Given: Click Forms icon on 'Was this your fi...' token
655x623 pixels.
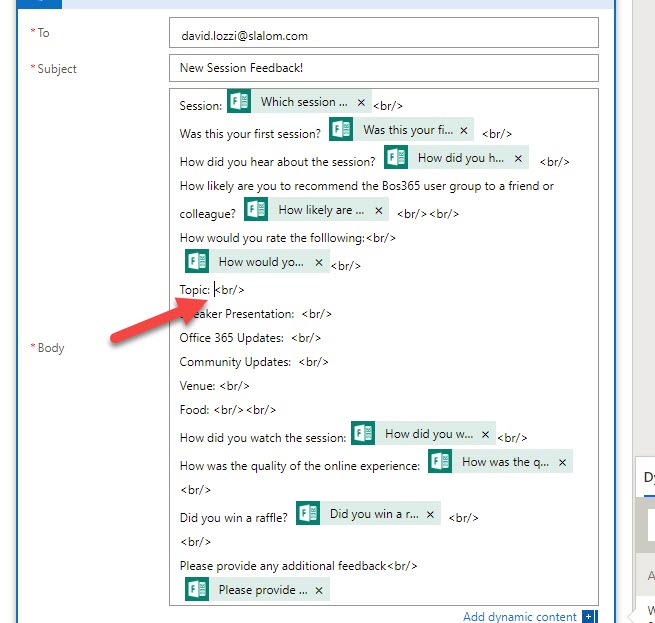Looking at the screenshot, I should point(341,130).
